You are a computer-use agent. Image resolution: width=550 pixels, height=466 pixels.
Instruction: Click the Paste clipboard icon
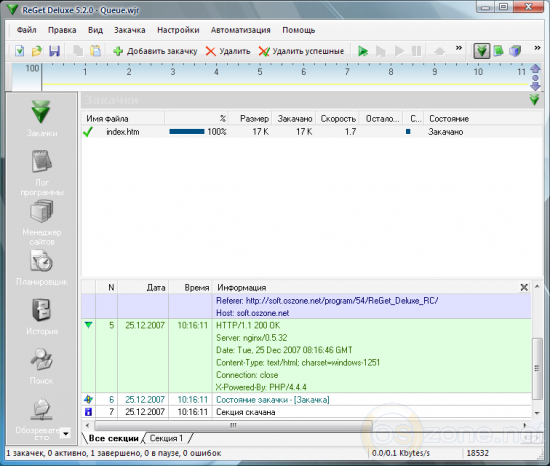click(95, 51)
